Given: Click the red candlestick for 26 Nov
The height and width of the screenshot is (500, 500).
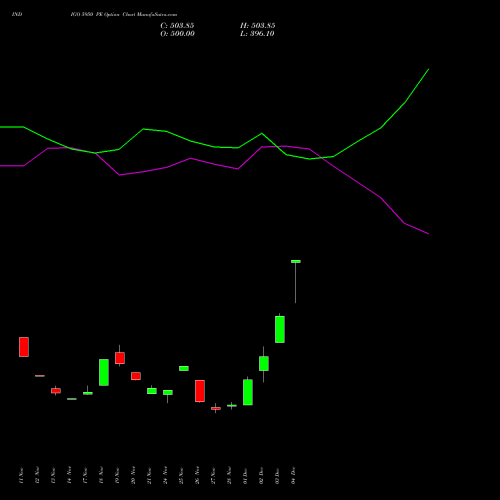Looking at the screenshot, I should [200, 391].
